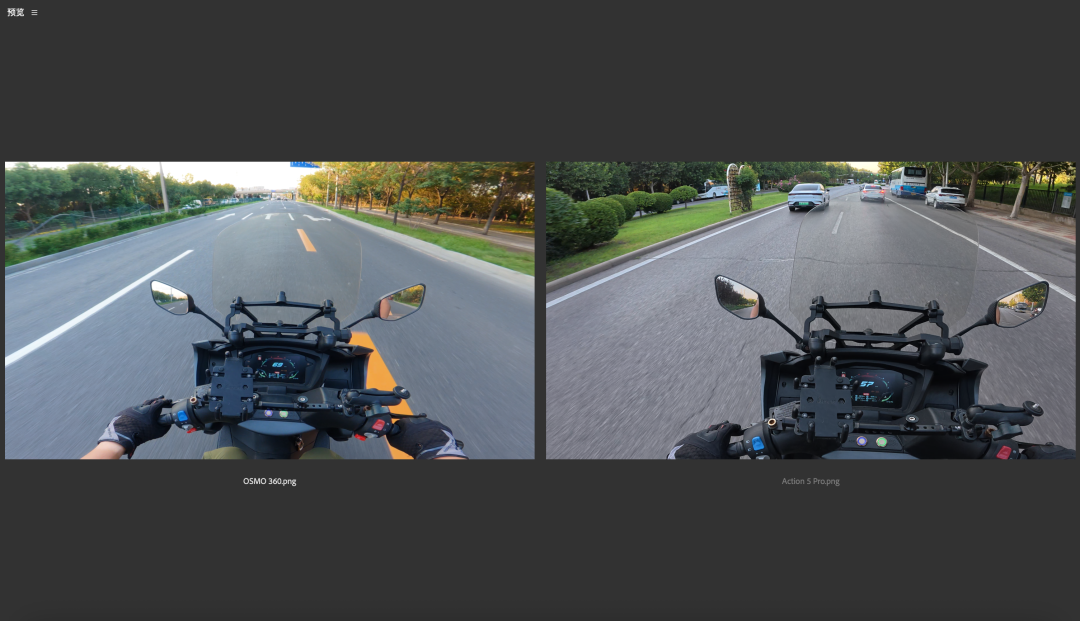The height and width of the screenshot is (621, 1080).
Task: Click the blue road sign in OSMO 360 image
Action: (x=304, y=164)
